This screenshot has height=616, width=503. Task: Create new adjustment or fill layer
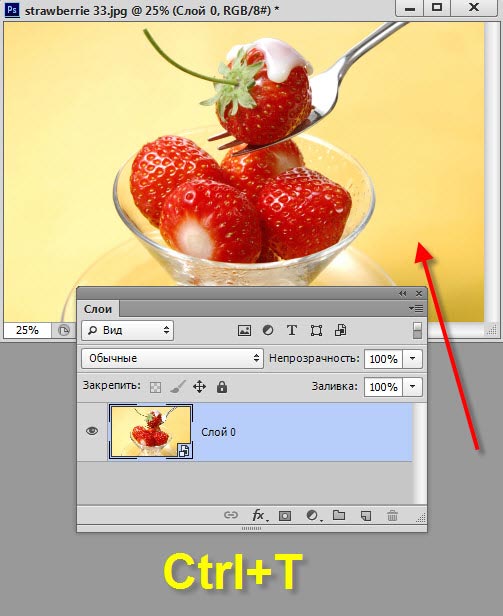(x=313, y=515)
